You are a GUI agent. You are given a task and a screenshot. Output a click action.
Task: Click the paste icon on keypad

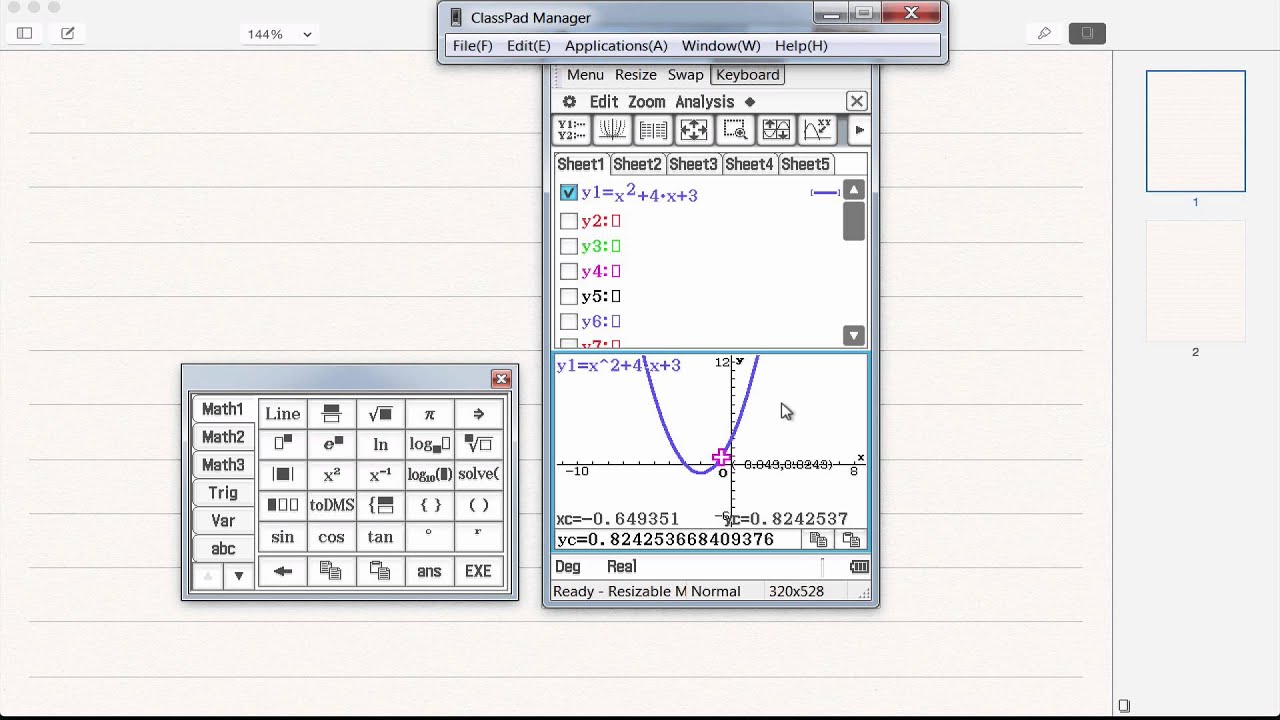coord(380,571)
